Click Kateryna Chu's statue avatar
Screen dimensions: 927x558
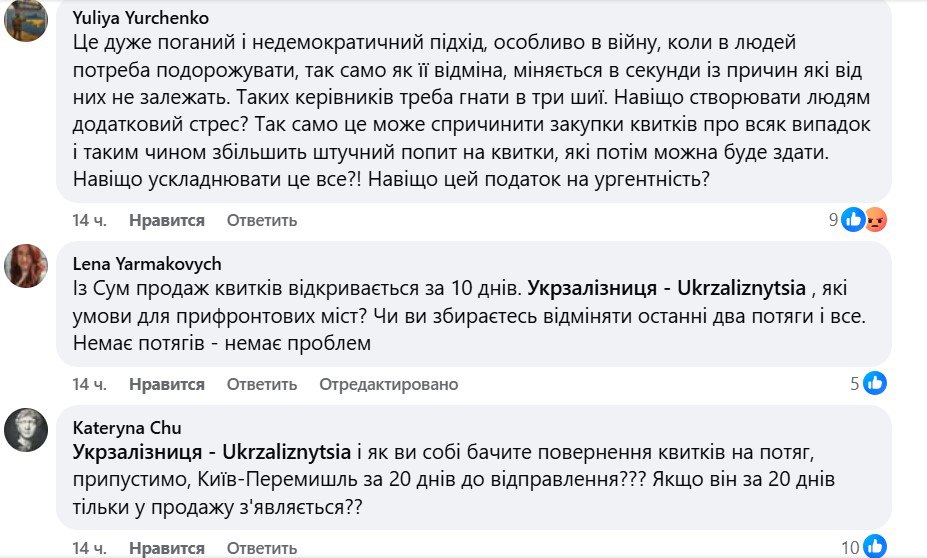(x=26, y=430)
